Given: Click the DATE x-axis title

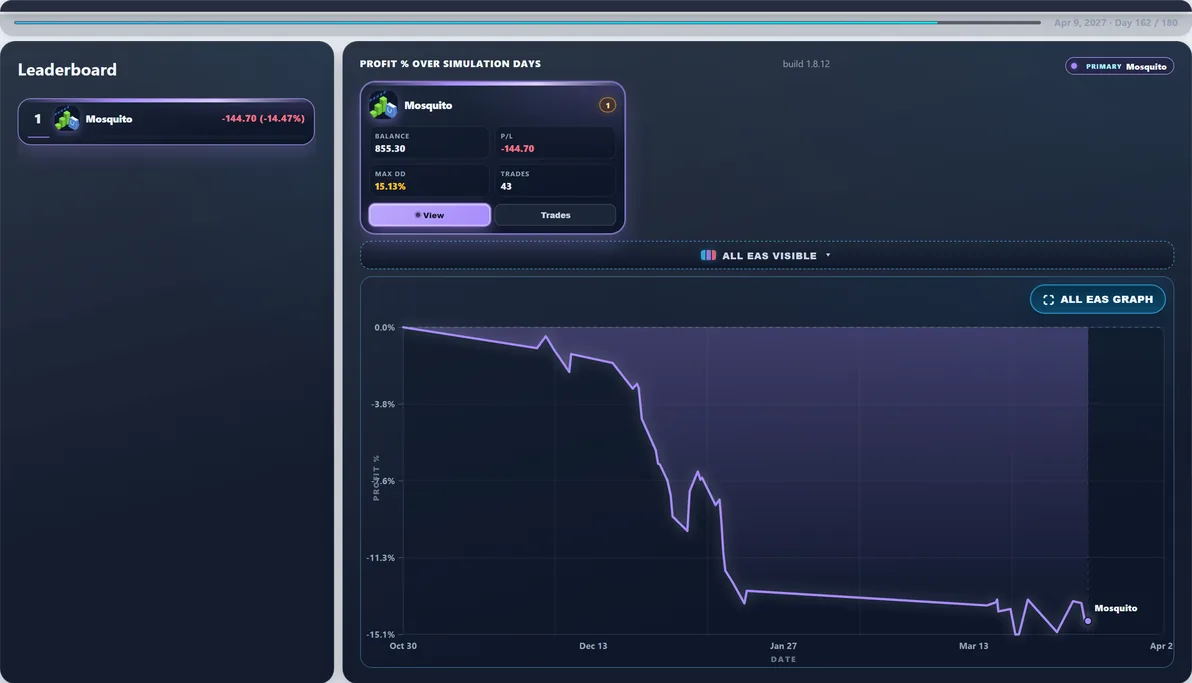Looking at the screenshot, I should click(x=783, y=659).
